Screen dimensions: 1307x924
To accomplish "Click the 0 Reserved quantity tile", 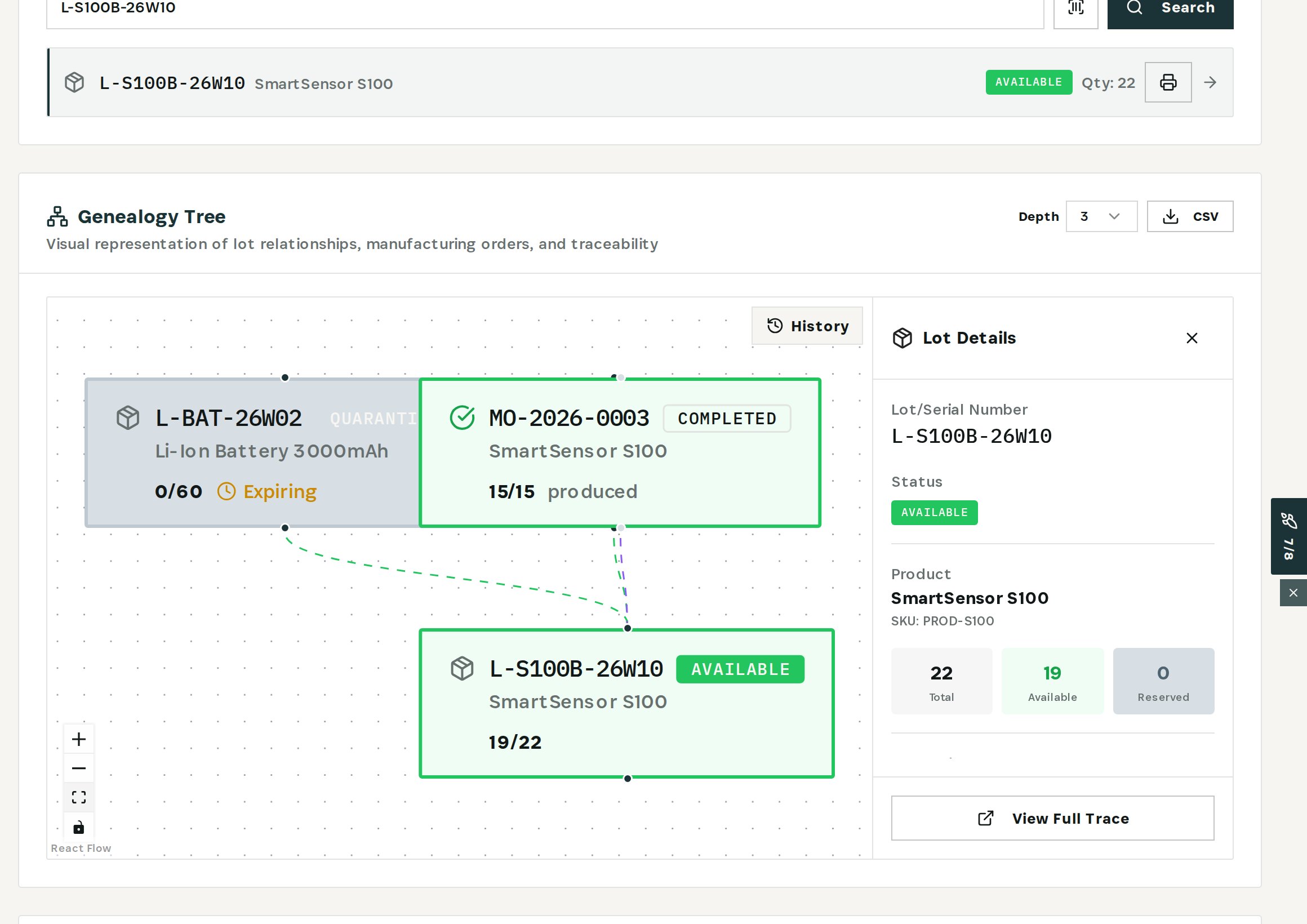I will (1163, 681).
